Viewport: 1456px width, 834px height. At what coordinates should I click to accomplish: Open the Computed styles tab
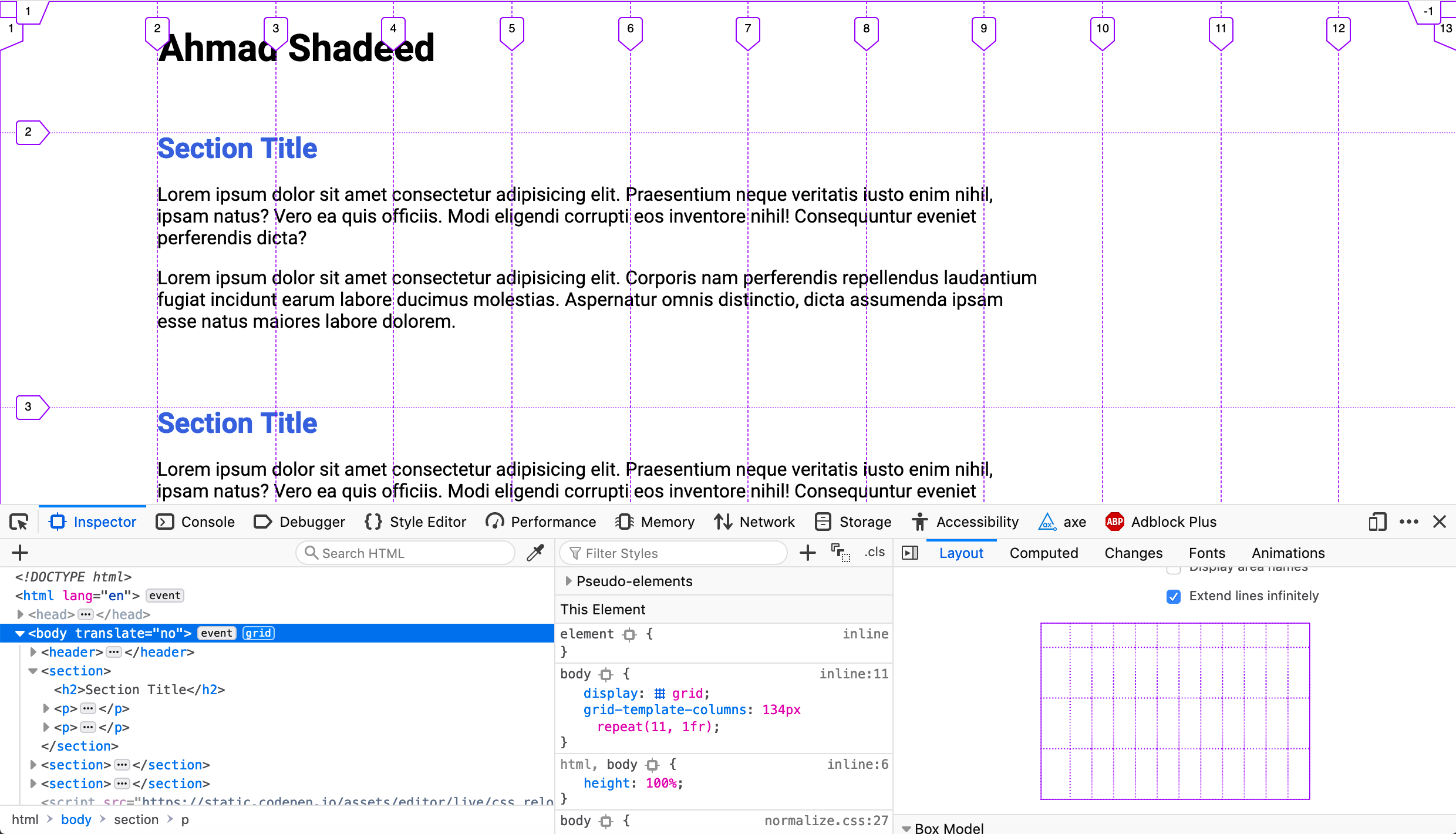pyautogui.click(x=1043, y=553)
